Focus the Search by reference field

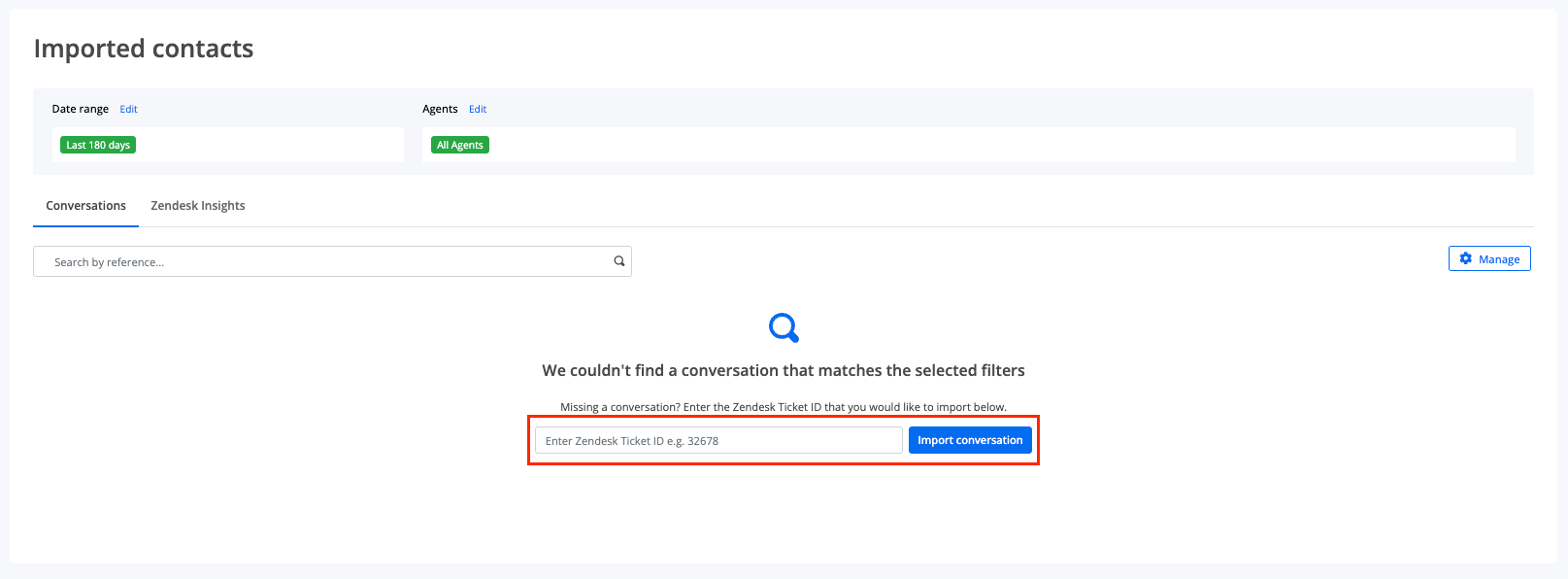click(332, 261)
